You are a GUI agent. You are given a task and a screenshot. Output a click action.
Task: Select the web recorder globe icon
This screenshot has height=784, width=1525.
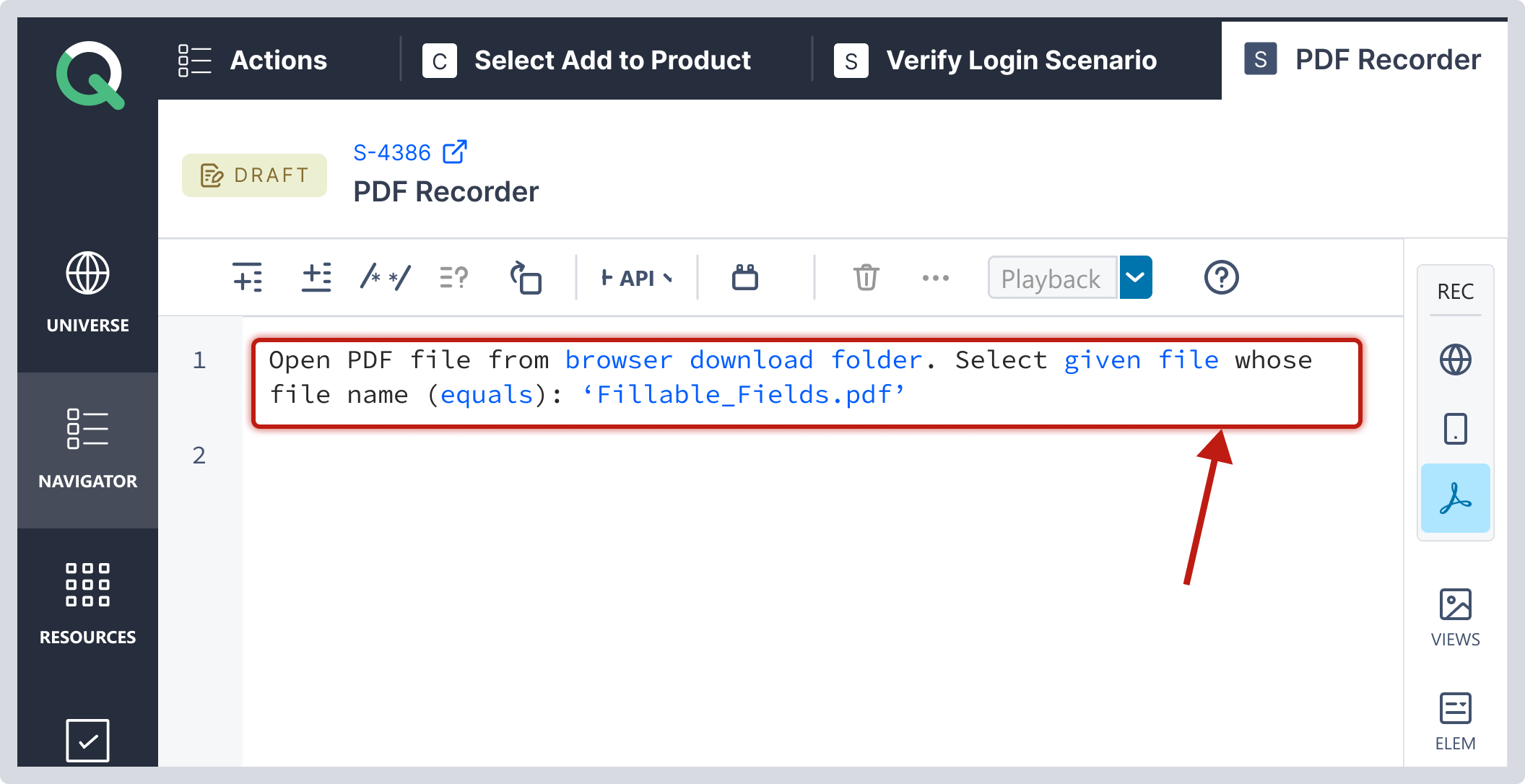point(1456,360)
